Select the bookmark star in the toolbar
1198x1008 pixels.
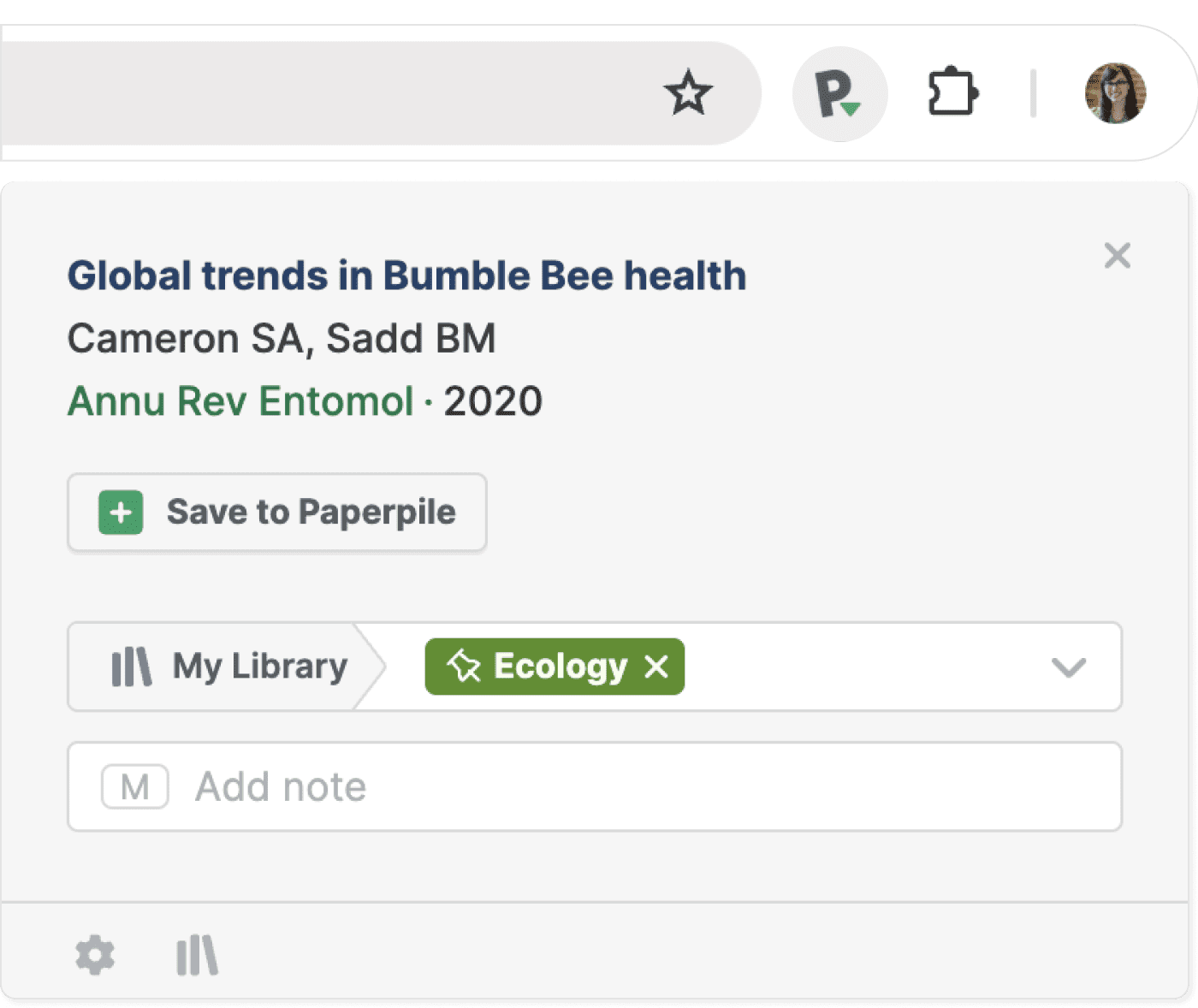click(x=690, y=92)
